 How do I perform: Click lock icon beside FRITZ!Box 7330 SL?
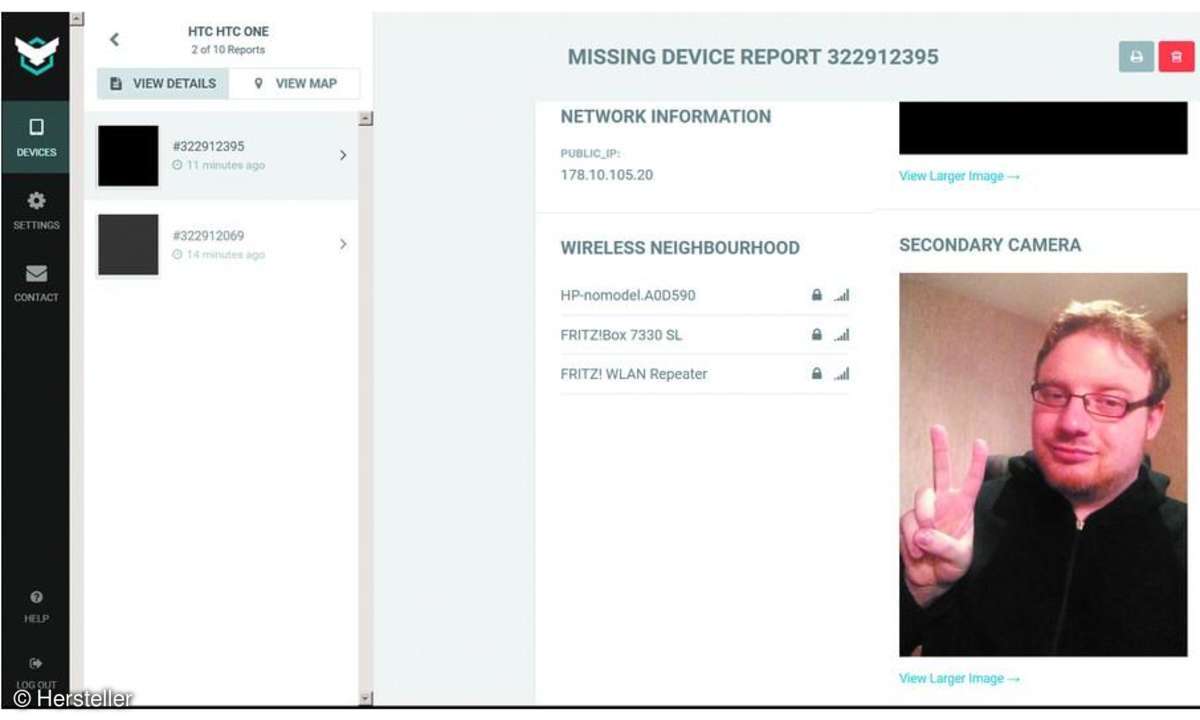tap(817, 335)
